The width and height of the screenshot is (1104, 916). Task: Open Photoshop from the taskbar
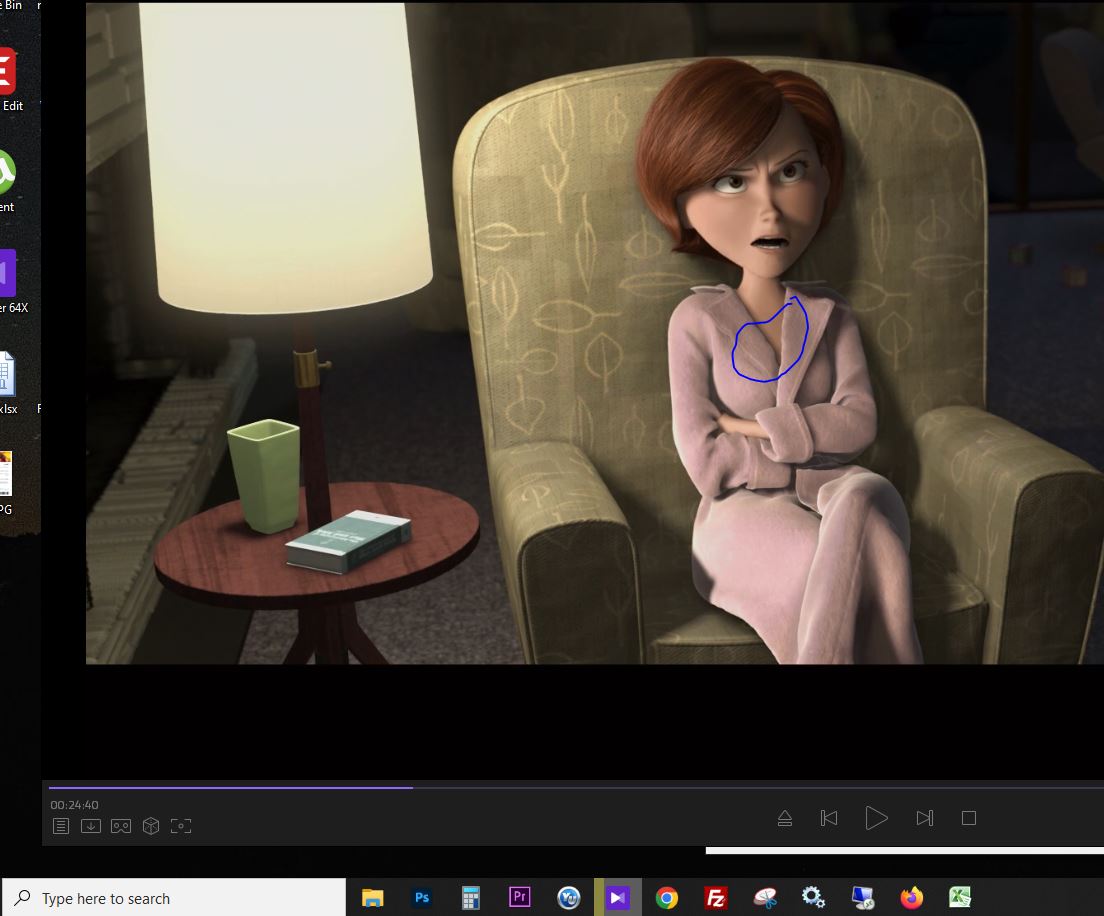coord(422,898)
